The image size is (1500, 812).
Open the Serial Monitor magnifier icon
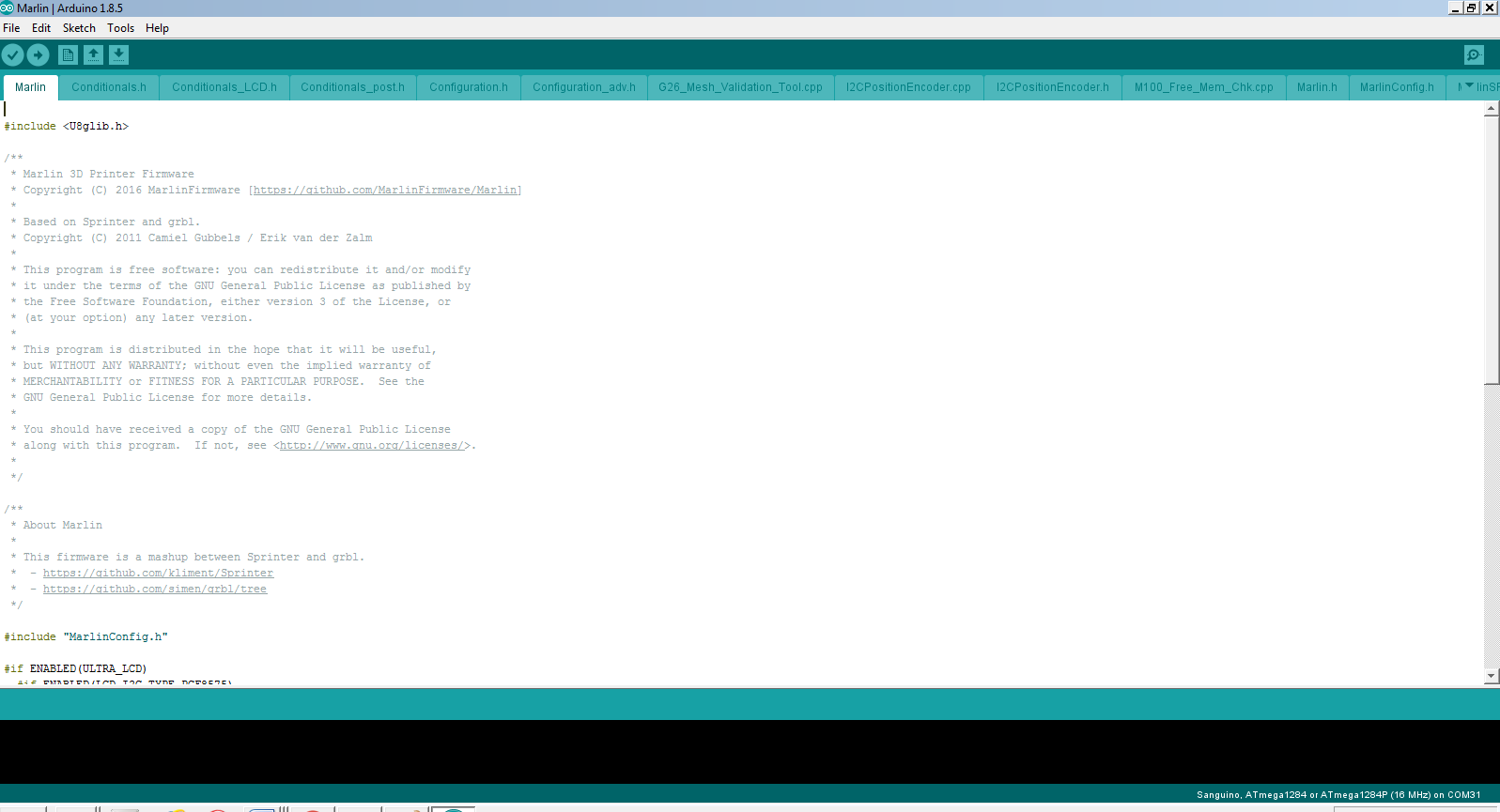coord(1474,55)
